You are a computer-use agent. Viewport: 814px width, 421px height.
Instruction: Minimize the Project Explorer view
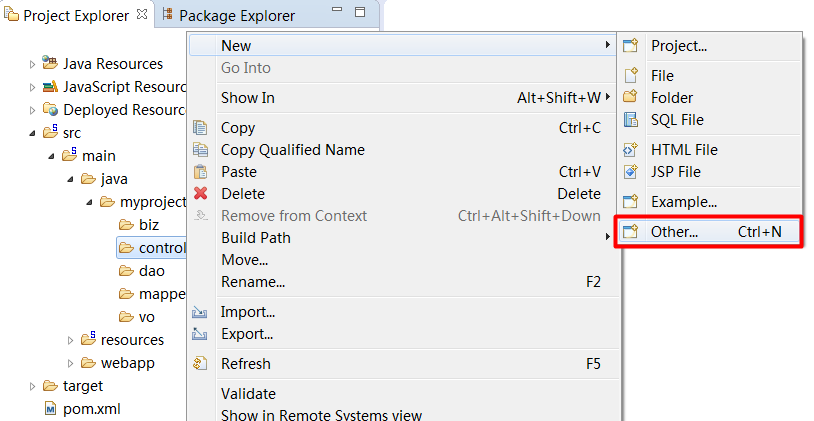click(338, 12)
